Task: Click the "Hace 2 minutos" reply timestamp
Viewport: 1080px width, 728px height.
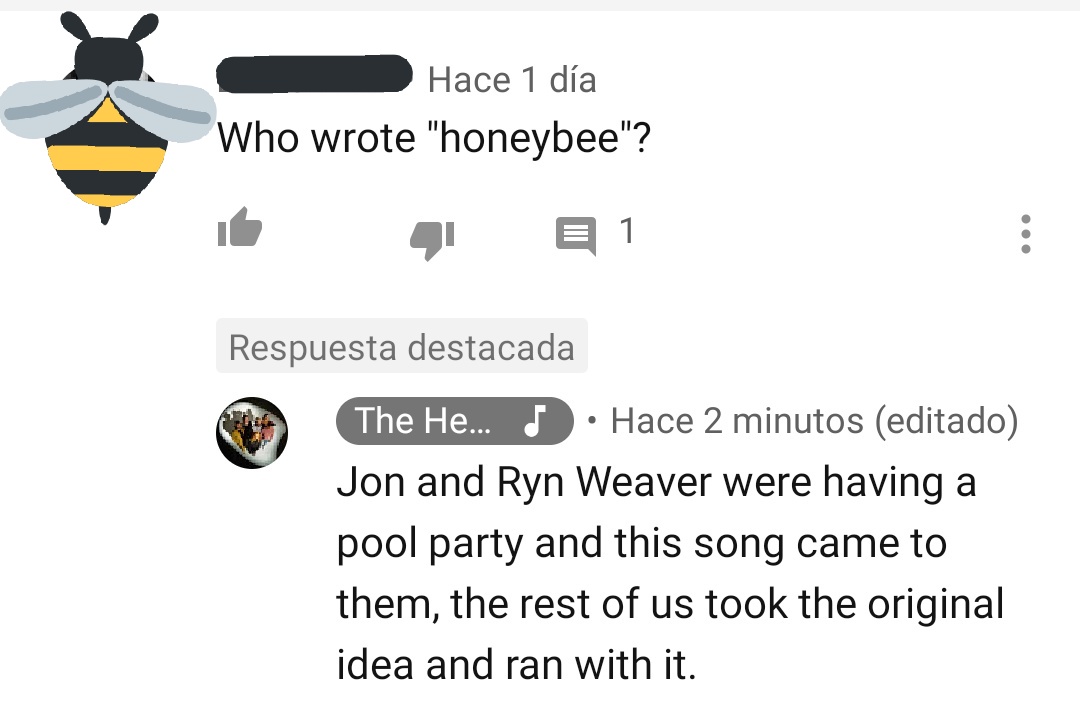Action: click(x=737, y=421)
